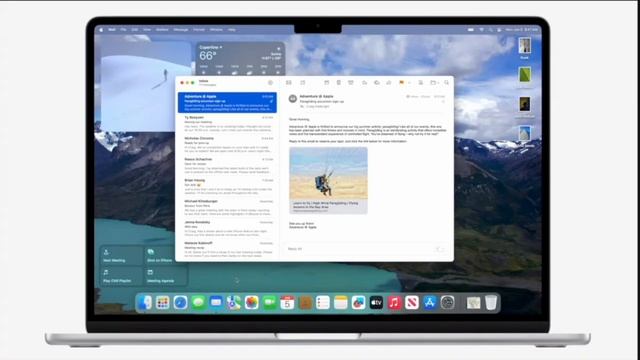The height and width of the screenshot is (360, 640).
Task: Open Reminders from the Dock
Action: (323, 302)
